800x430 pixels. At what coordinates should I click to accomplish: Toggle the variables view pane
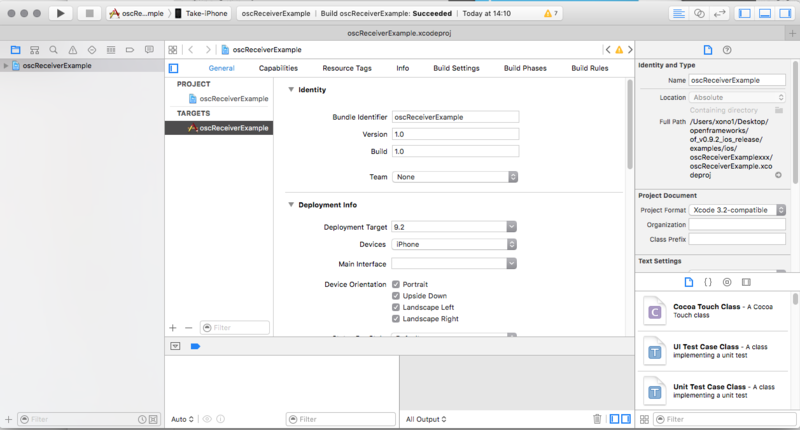point(614,419)
